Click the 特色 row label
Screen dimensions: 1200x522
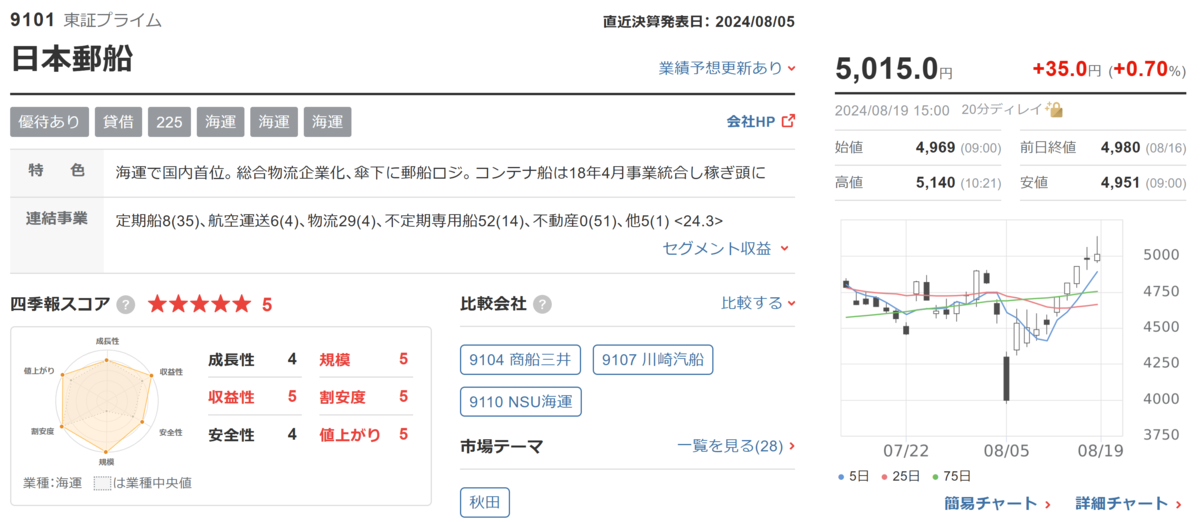[x=57, y=171]
